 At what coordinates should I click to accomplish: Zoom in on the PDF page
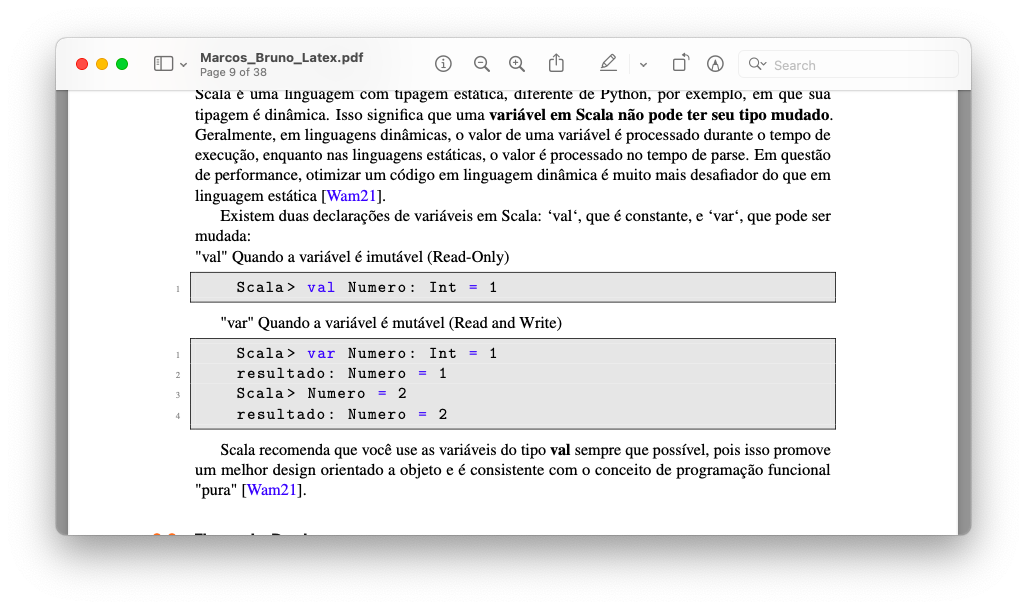pyautogui.click(x=517, y=64)
